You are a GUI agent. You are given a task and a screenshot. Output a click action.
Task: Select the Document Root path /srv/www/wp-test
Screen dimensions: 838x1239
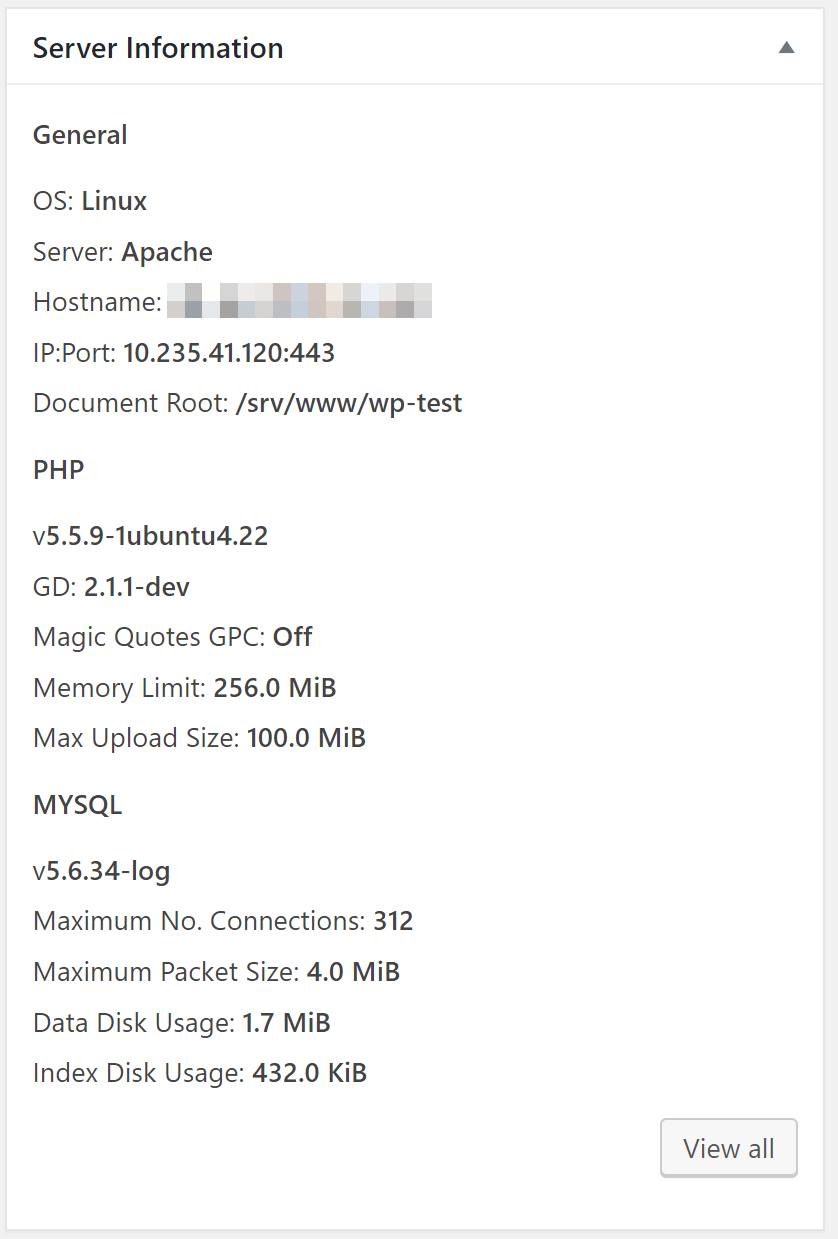(x=349, y=403)
